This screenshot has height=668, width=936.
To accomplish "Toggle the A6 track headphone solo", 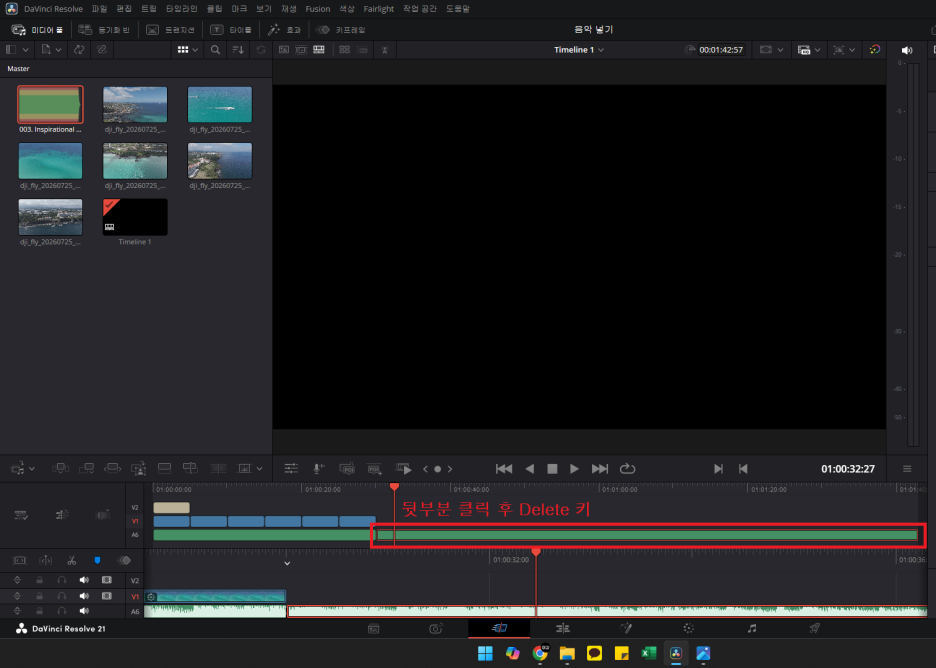I will pyautogui.click(x=61, y=611).
